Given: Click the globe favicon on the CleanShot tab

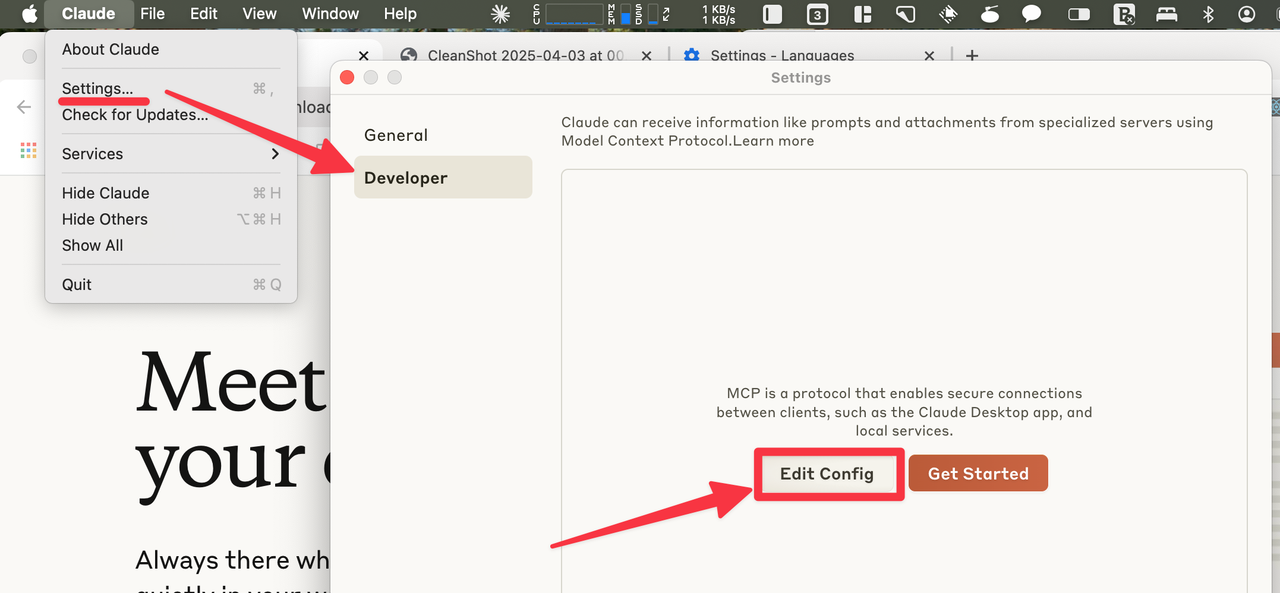Looking at the screenshot, I should 407,56.
